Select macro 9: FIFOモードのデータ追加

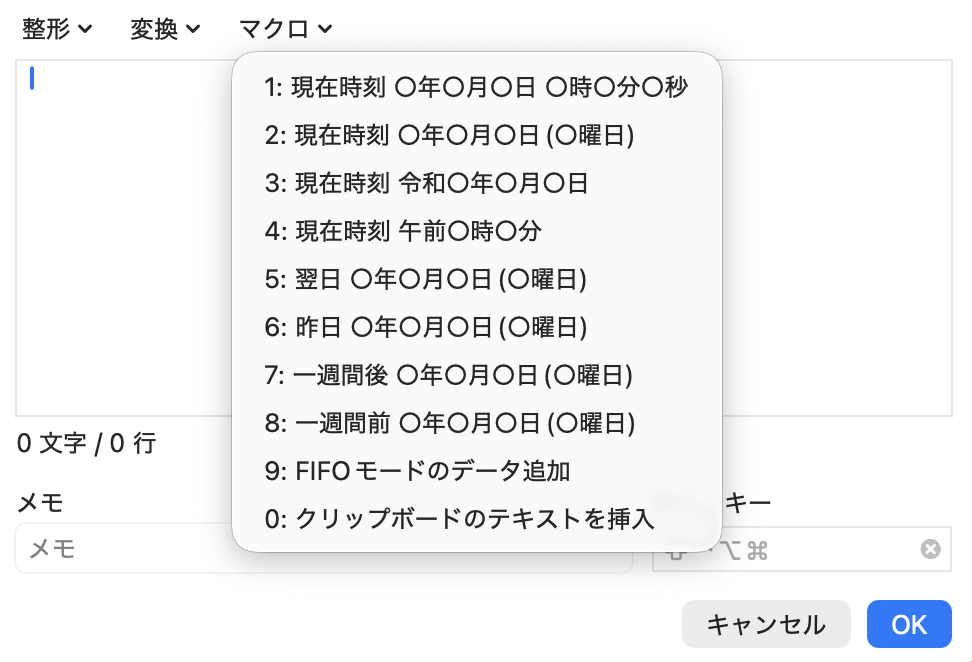coord(476,471)
